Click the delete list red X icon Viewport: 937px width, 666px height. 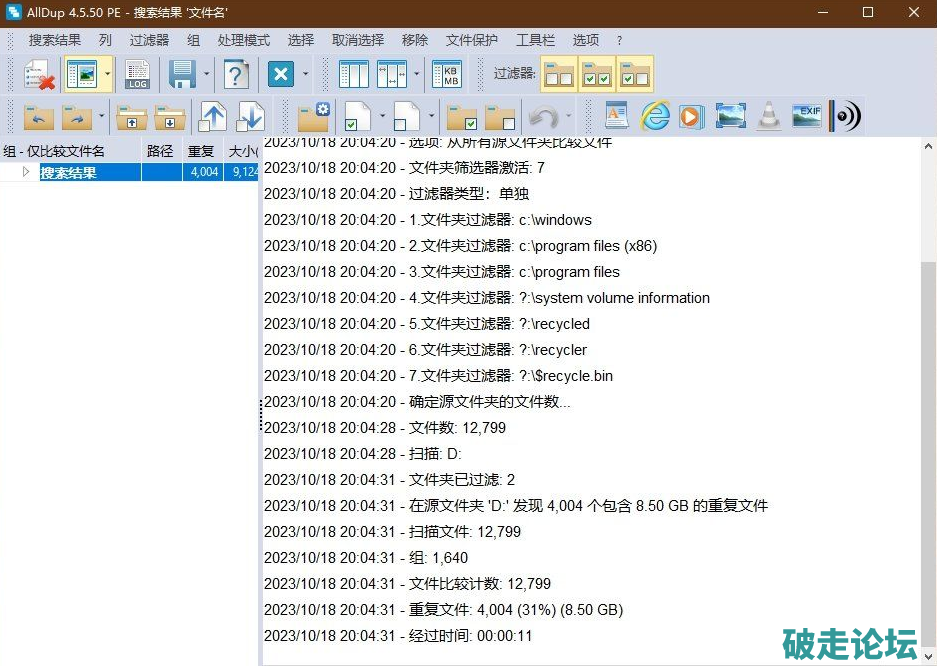click(x=38, y=75)
